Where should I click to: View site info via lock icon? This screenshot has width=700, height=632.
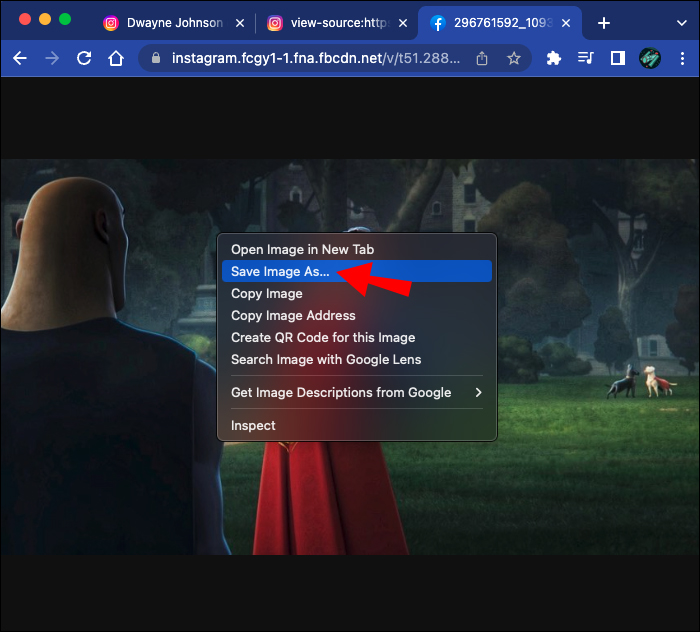[156, 58]
